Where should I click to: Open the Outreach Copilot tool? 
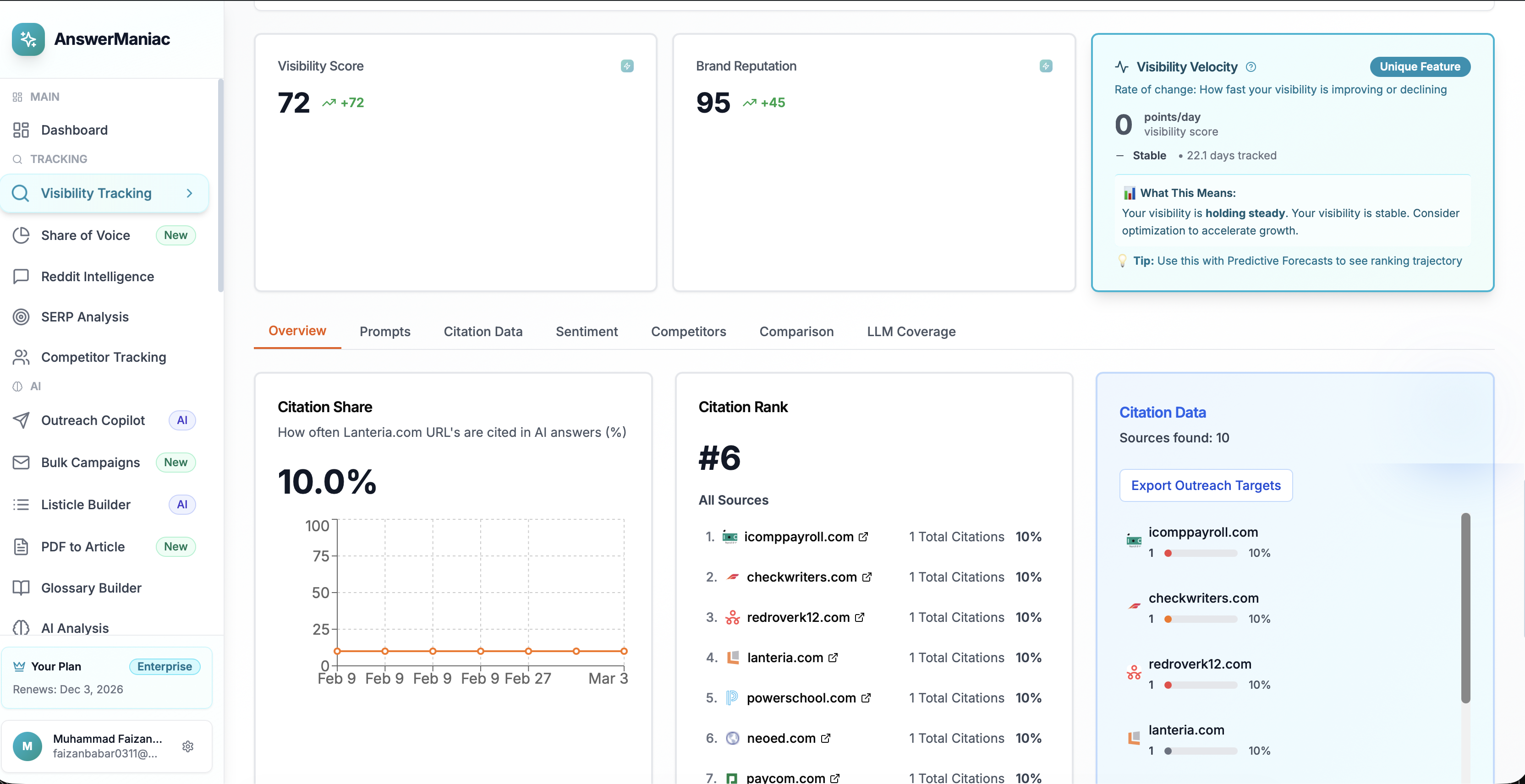[x=93, y=420]
